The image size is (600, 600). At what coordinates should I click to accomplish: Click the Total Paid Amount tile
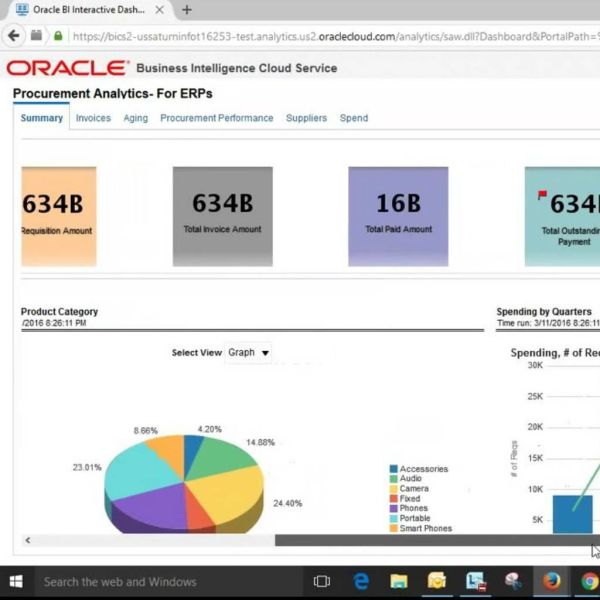(398, 216)
